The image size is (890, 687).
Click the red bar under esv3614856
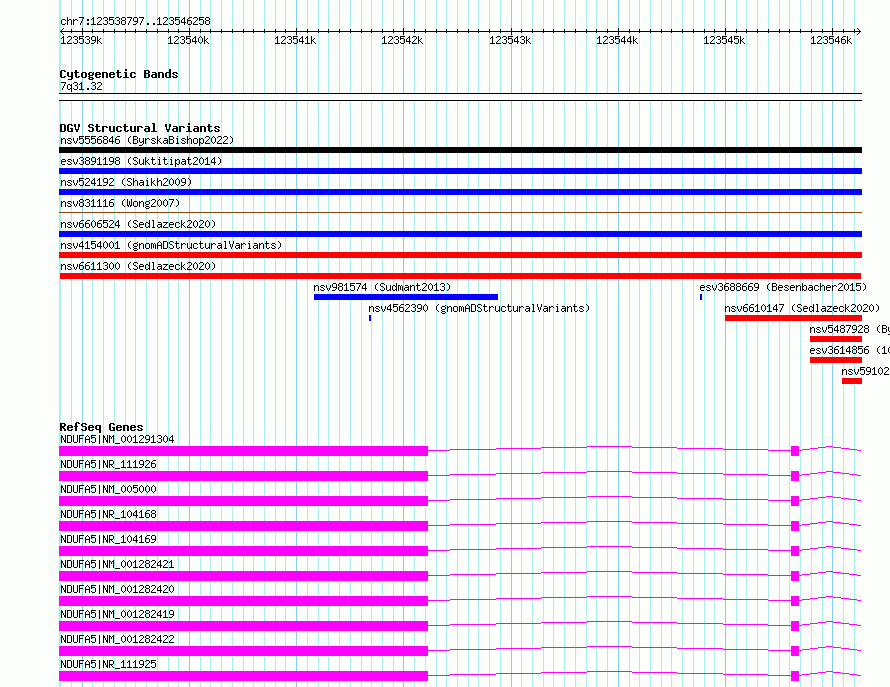pyautogui.click(x=836, y=360)
